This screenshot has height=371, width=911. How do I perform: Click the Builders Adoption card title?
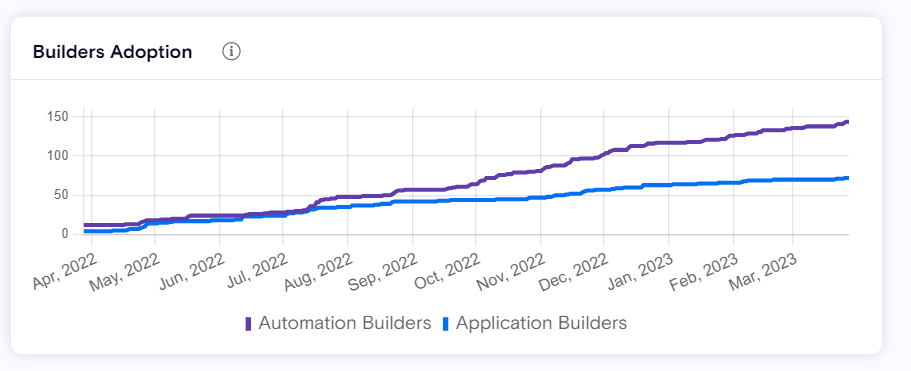click(x=113, y=52)
